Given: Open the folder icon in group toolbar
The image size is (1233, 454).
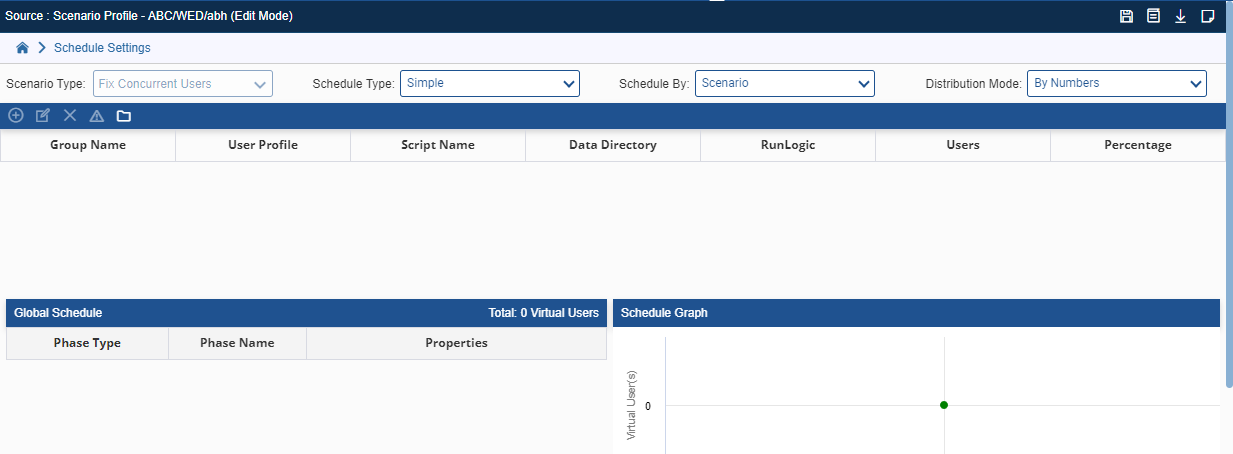Looking at the screenshot, I should tap(124, 116).
